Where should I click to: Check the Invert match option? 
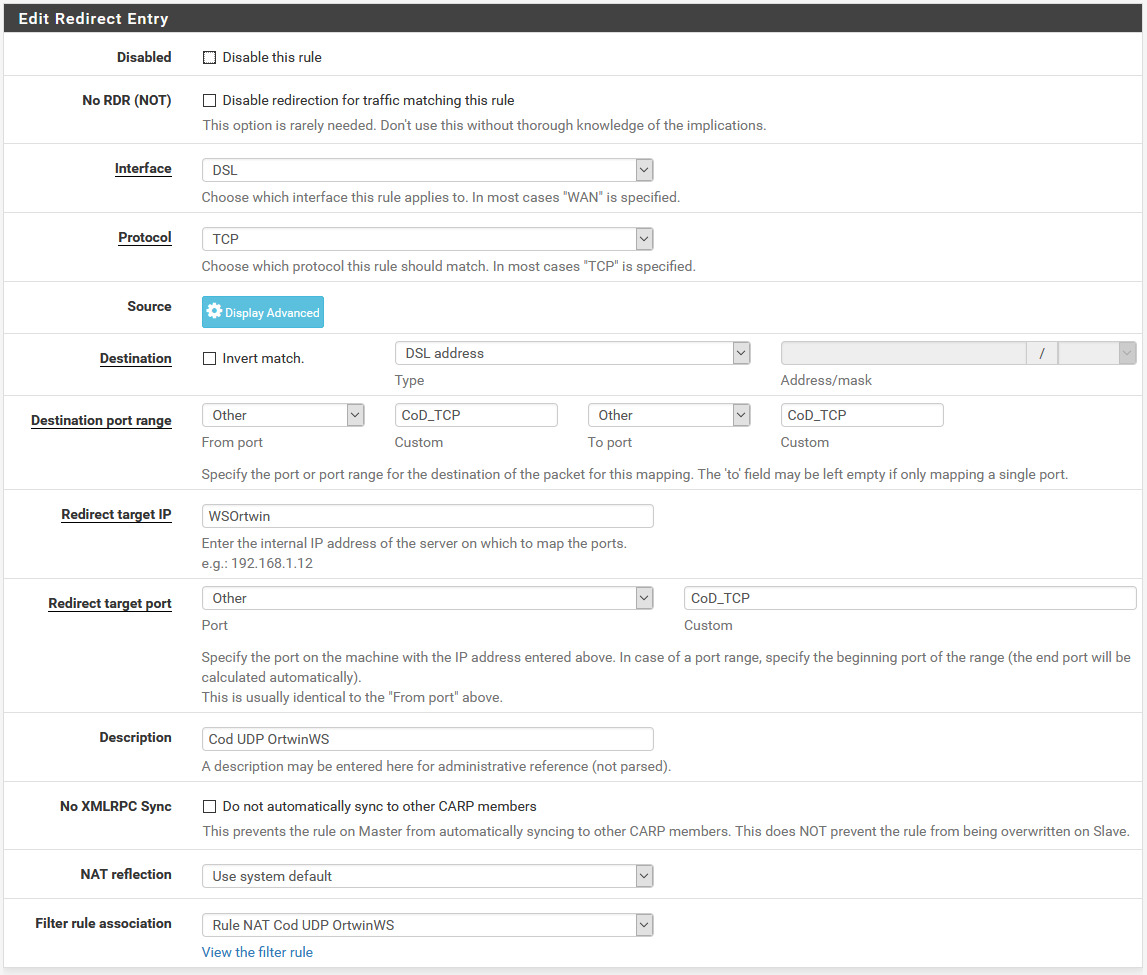tap(210, 358)
